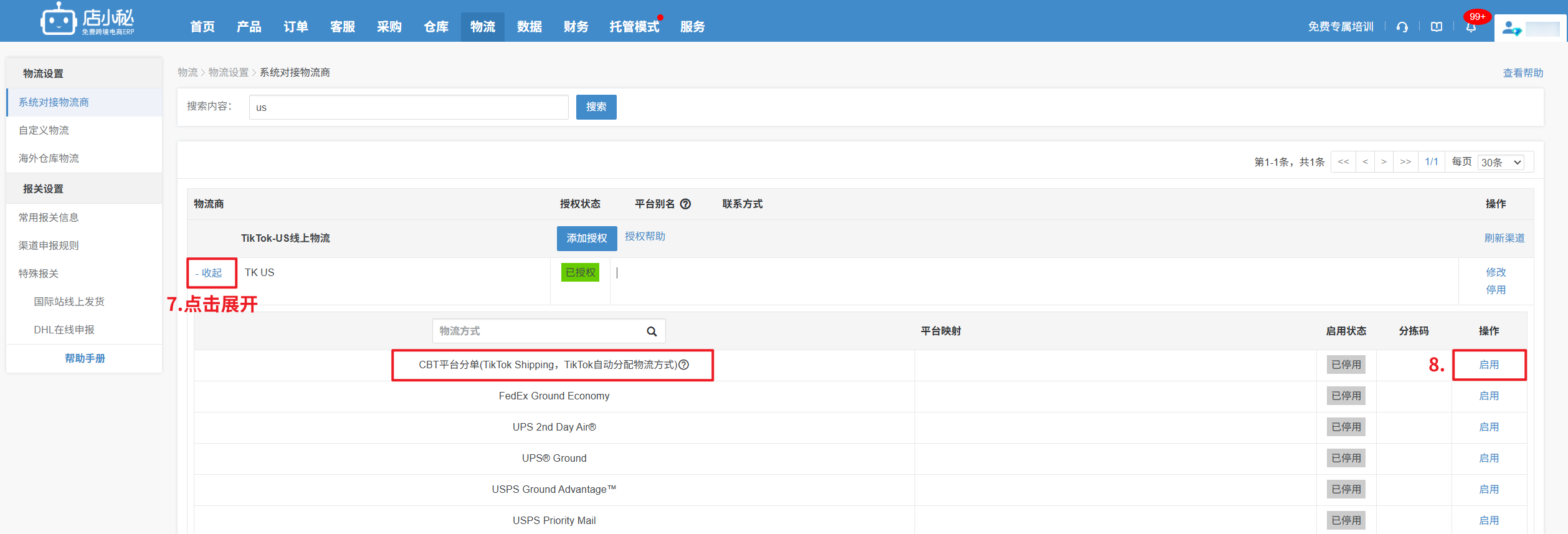Open the customer service headset icon
This screenshot has height=534, width=1568.
(x=1402, y=27)
